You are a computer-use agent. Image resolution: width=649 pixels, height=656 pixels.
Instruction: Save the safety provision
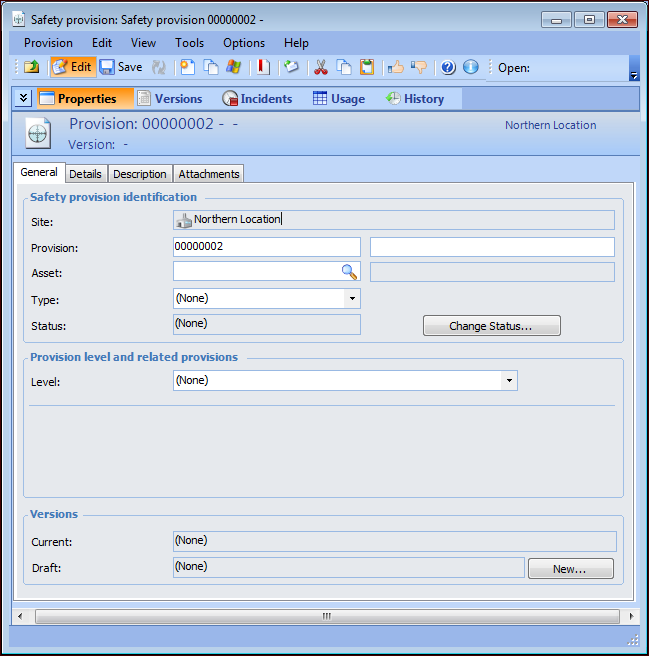point(121,67)
